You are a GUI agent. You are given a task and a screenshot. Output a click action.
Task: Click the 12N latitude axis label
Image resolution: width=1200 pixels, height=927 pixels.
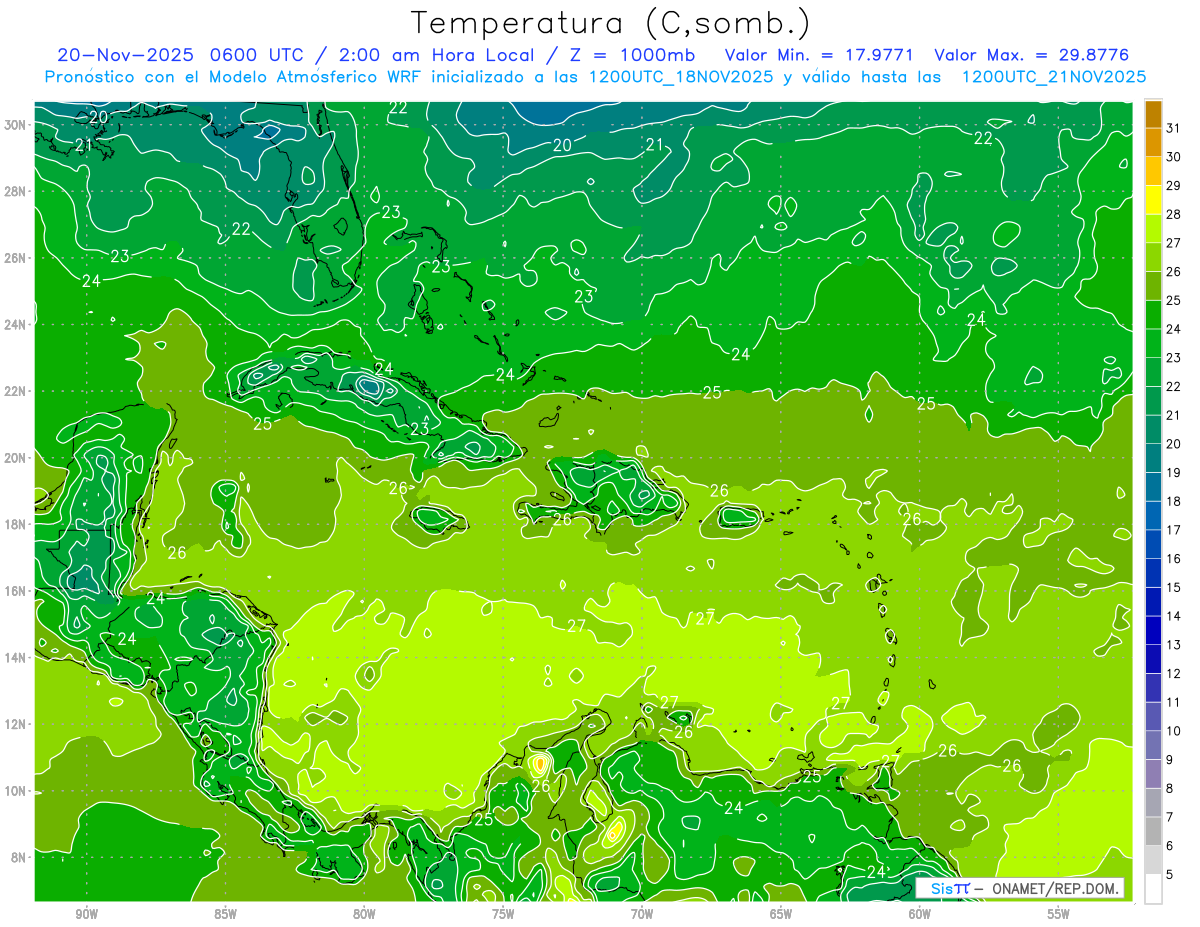pyautogui.click(x=15, y=724)
